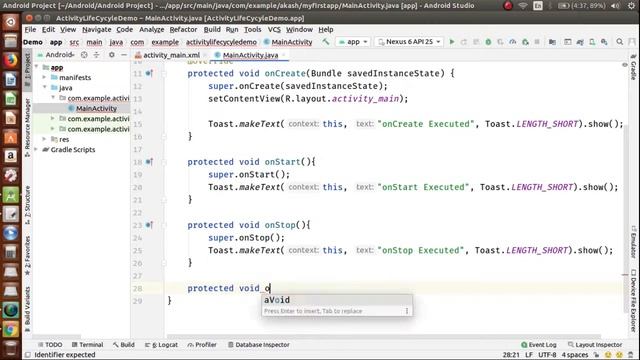Open the Nexus 6 API 25 device dropdown
The height and width of the screenshot is (360, 640).
click(409, 42)
